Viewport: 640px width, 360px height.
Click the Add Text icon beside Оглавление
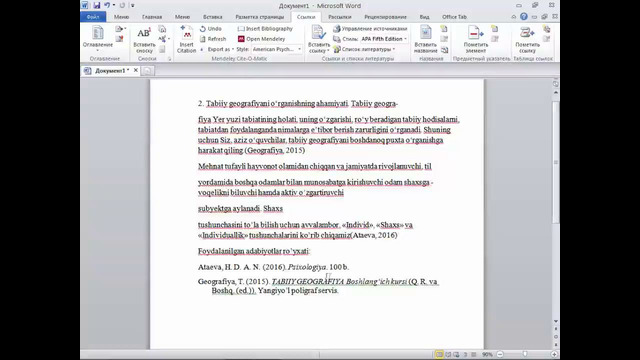click(x=120, y=29)
